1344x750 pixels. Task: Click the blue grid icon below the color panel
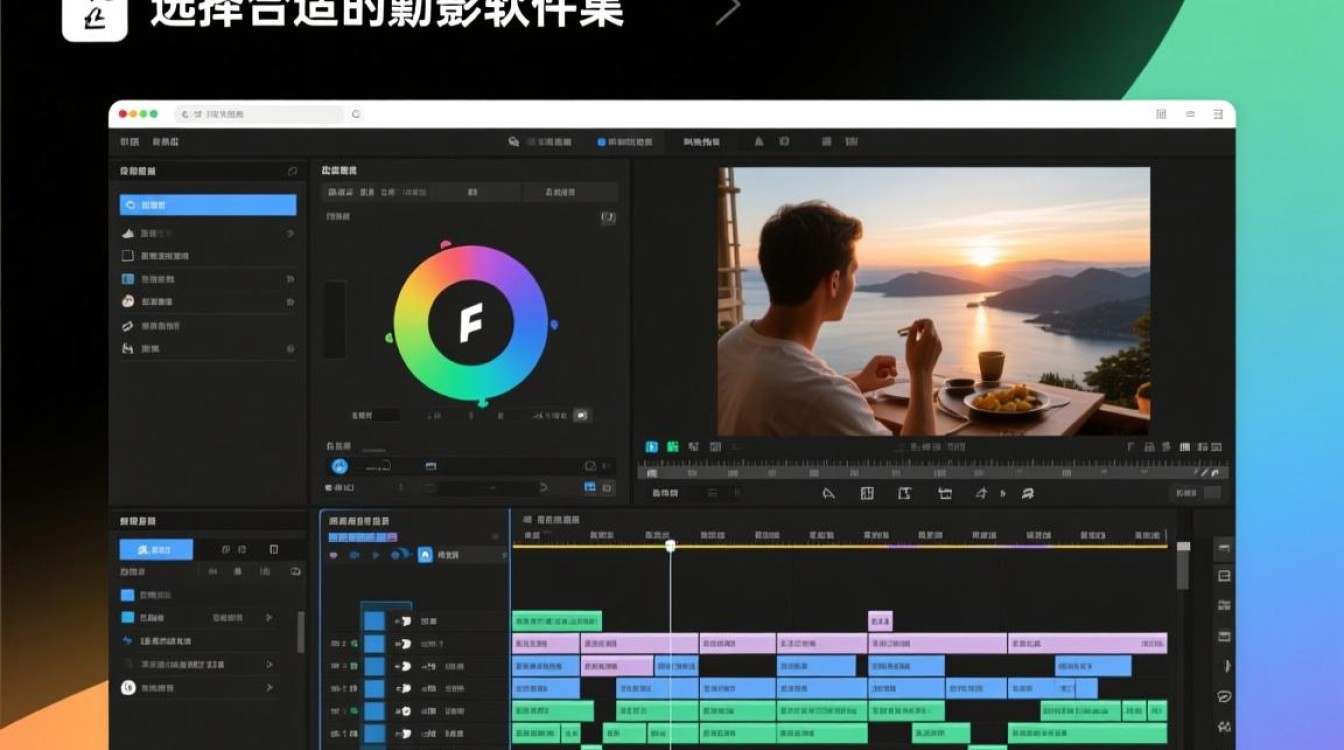pyautogui.click(x=590, y=487)
